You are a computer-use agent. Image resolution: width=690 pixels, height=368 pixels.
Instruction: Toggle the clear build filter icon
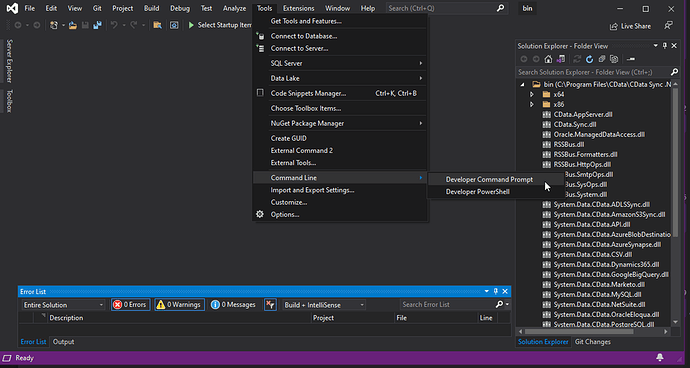pyautogui.click(x=270, y=305)
